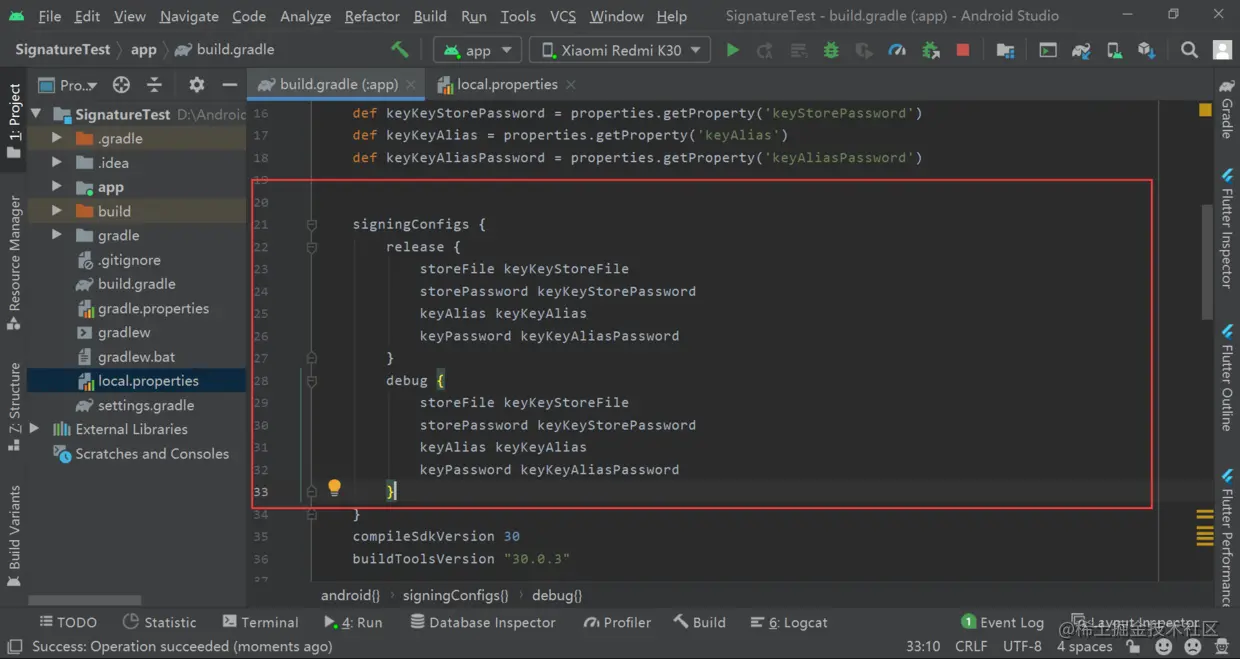Expand the .idea folder
Screen dimensions: 1240x659
57,162
